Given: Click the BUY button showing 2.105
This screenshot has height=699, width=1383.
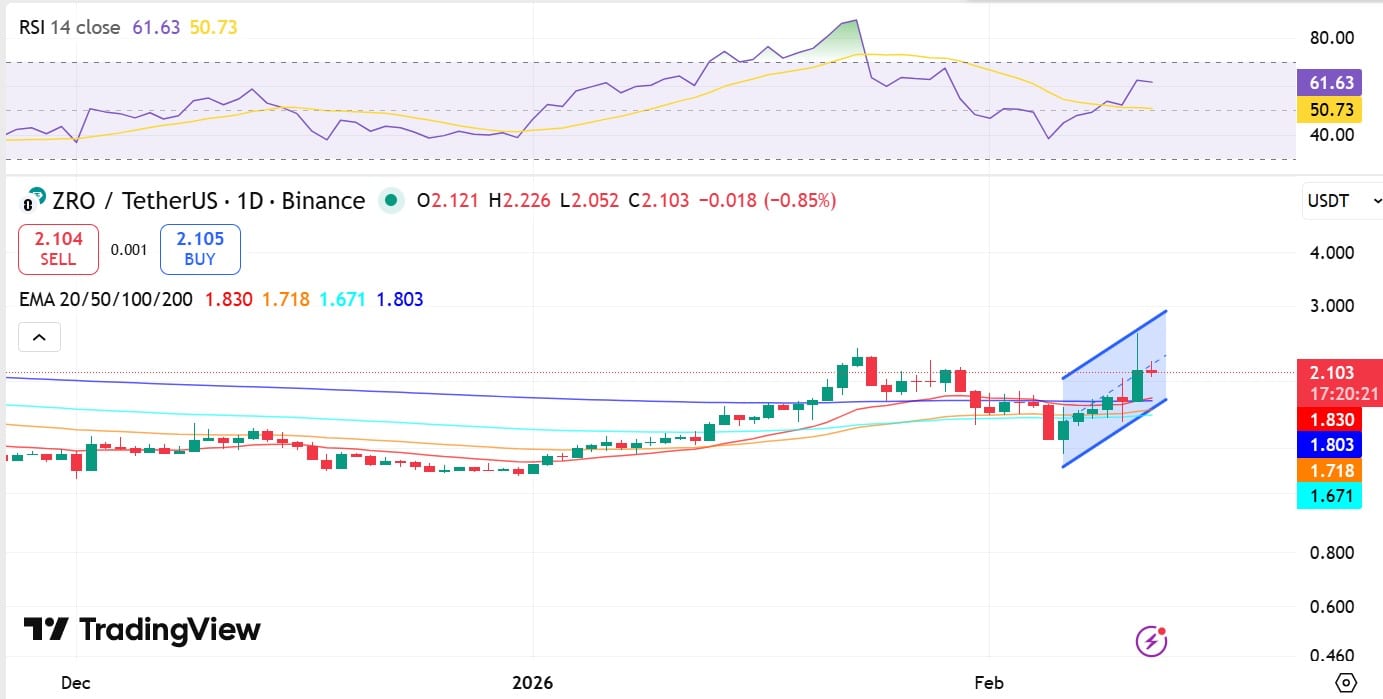Looking at the screenshot, I should point(200,248).
